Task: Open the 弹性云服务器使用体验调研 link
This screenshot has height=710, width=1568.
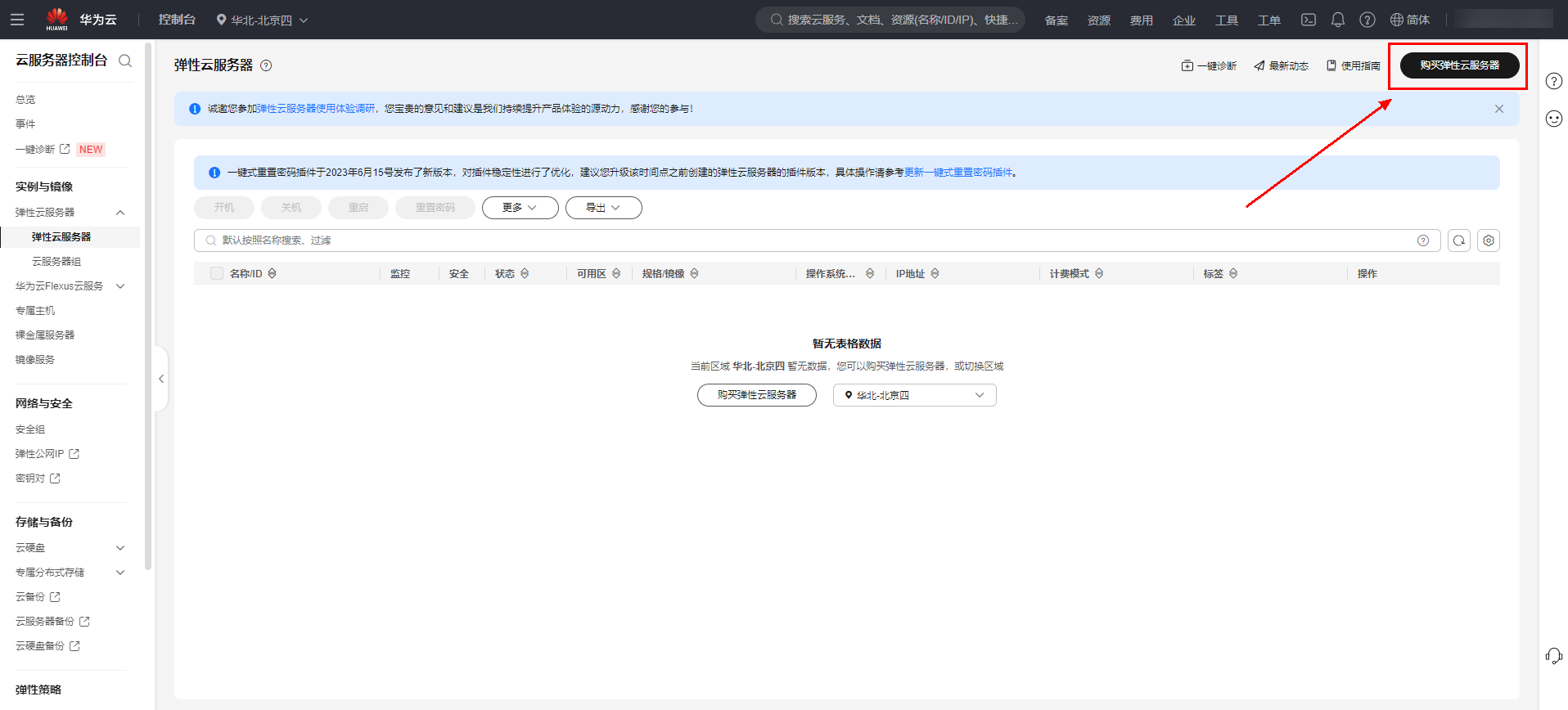Action: (316, 109)
